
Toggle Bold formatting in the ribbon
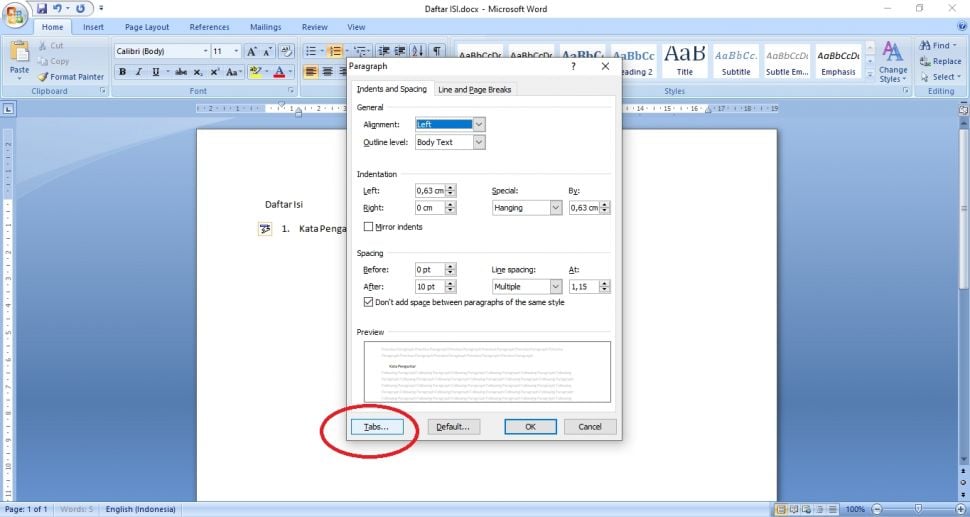click(x=122, y=72)
